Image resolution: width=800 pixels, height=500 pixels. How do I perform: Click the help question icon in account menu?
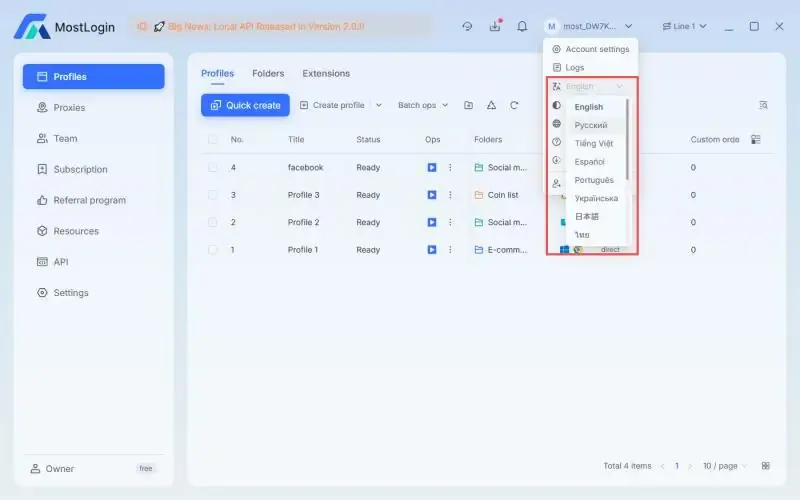click(x=557, y=142)
